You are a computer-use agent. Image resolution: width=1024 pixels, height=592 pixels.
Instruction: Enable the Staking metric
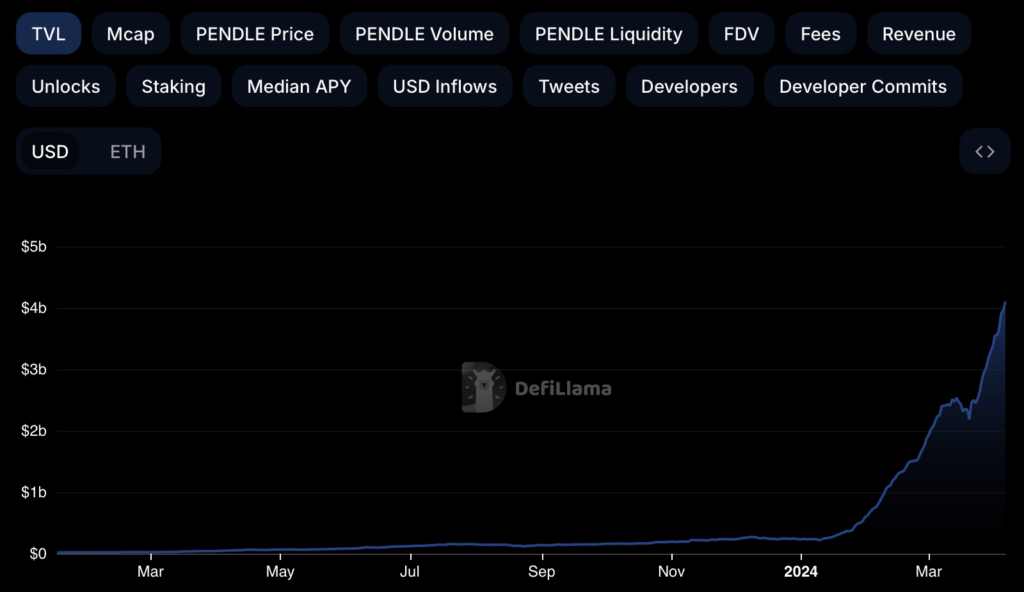click(173, 87)
